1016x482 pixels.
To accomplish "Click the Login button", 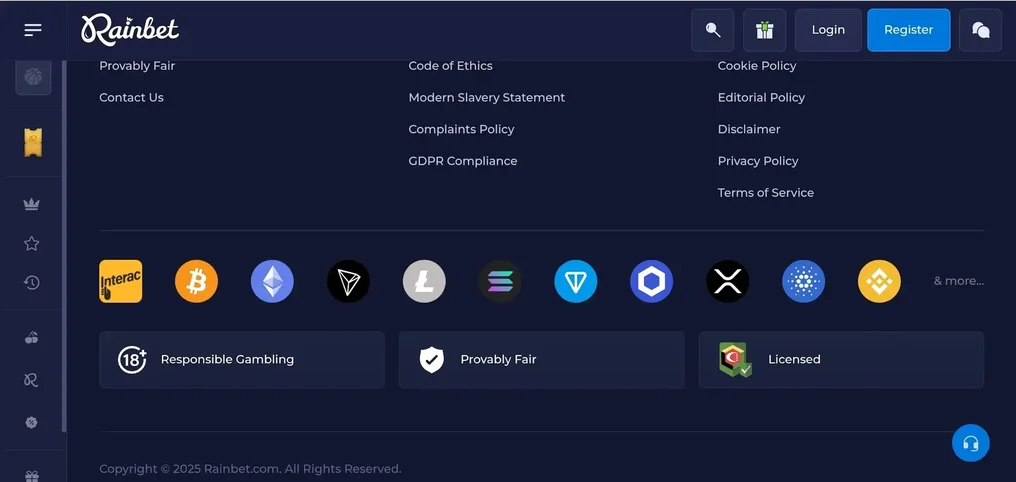I will pos(828,30).
